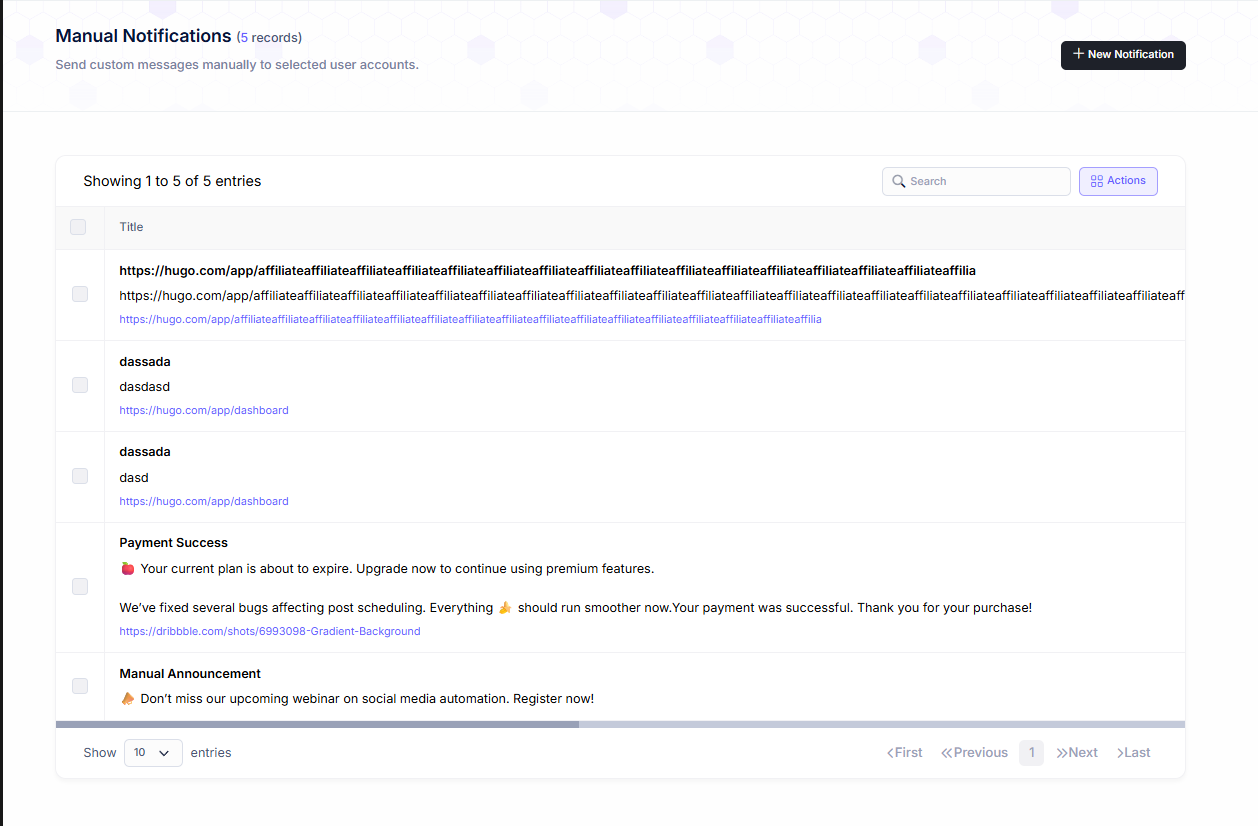
Task: Select page 1 in pagination
Action: point(1031,753)
